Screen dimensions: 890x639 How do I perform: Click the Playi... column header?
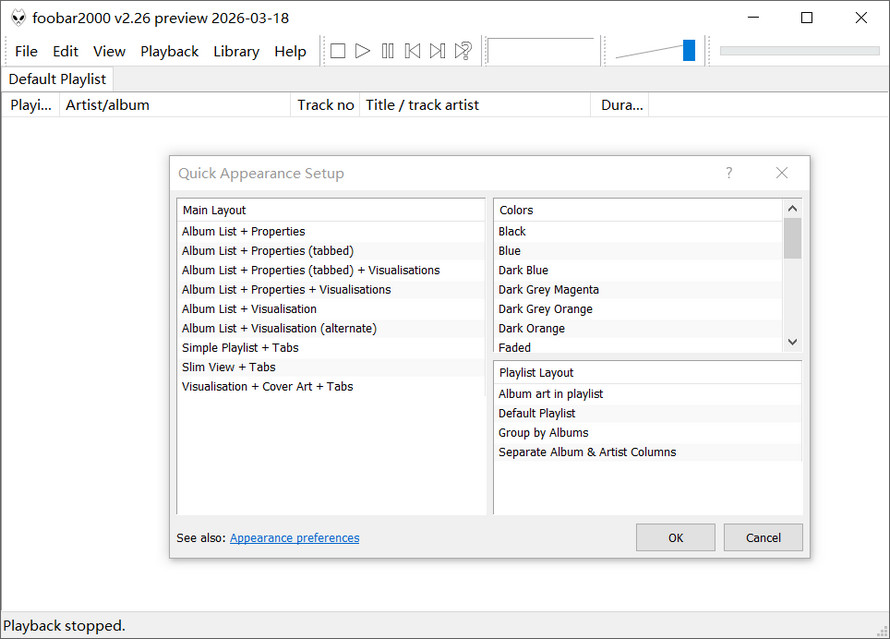(x=31, y=105)
